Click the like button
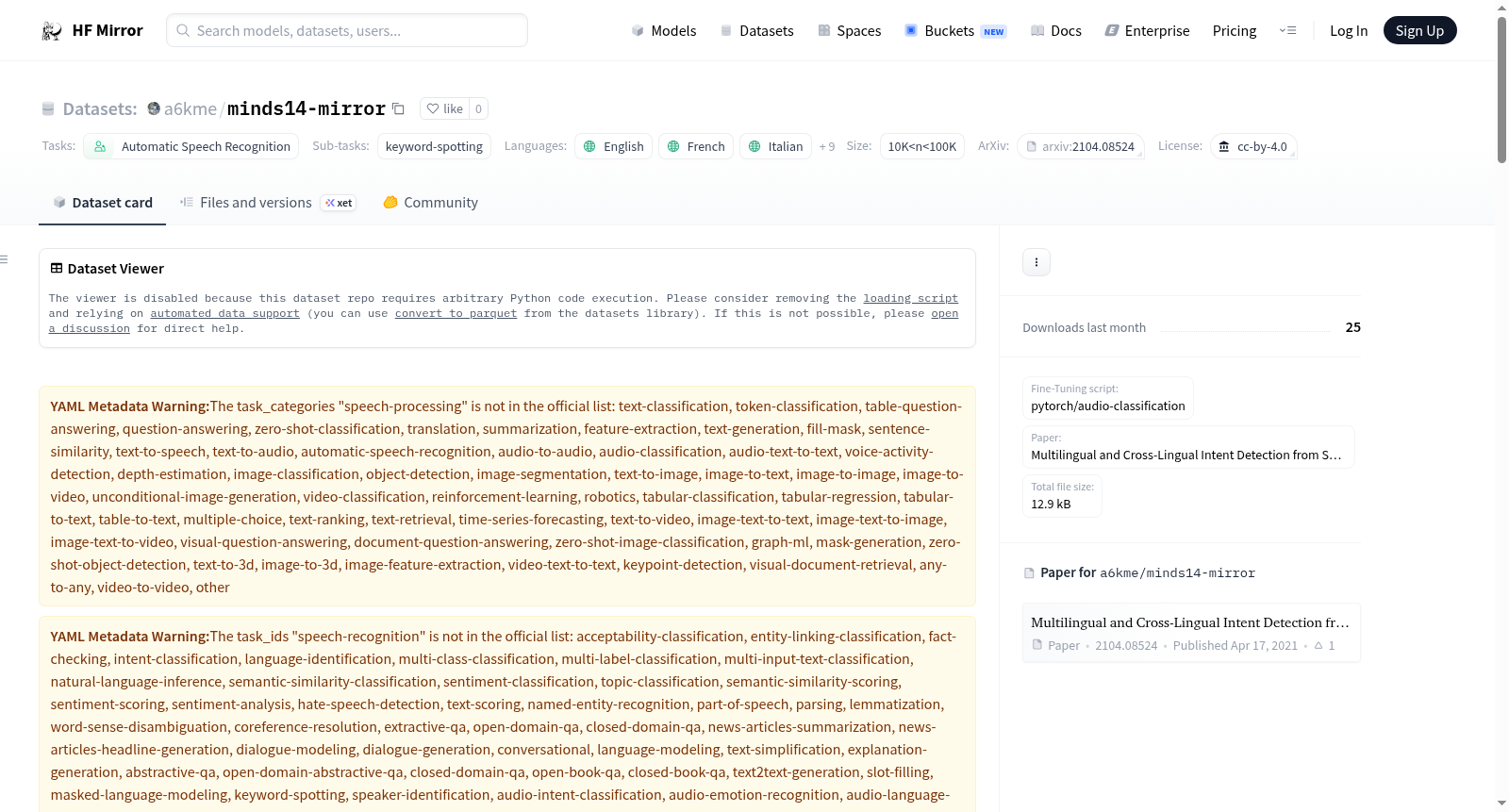Screen dimensions: 1509x812 pyautogui.click(x=444, y=108)
